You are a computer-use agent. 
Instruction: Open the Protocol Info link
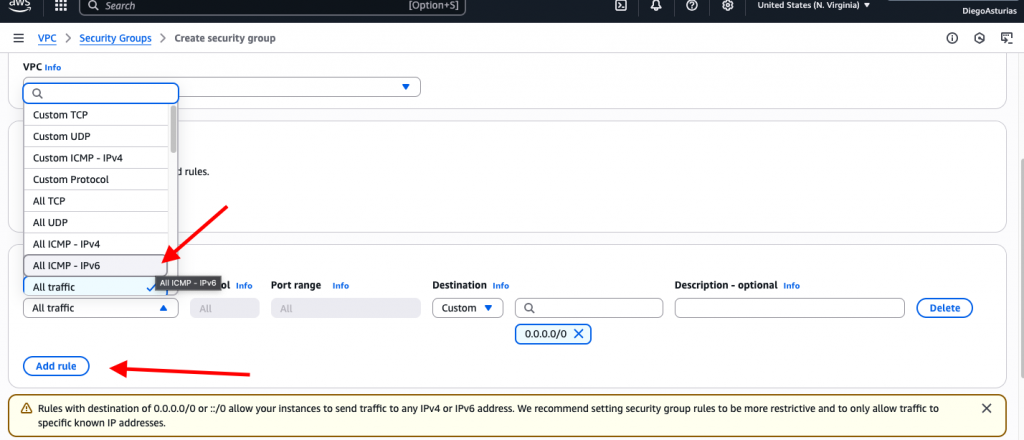pos(244,286)
